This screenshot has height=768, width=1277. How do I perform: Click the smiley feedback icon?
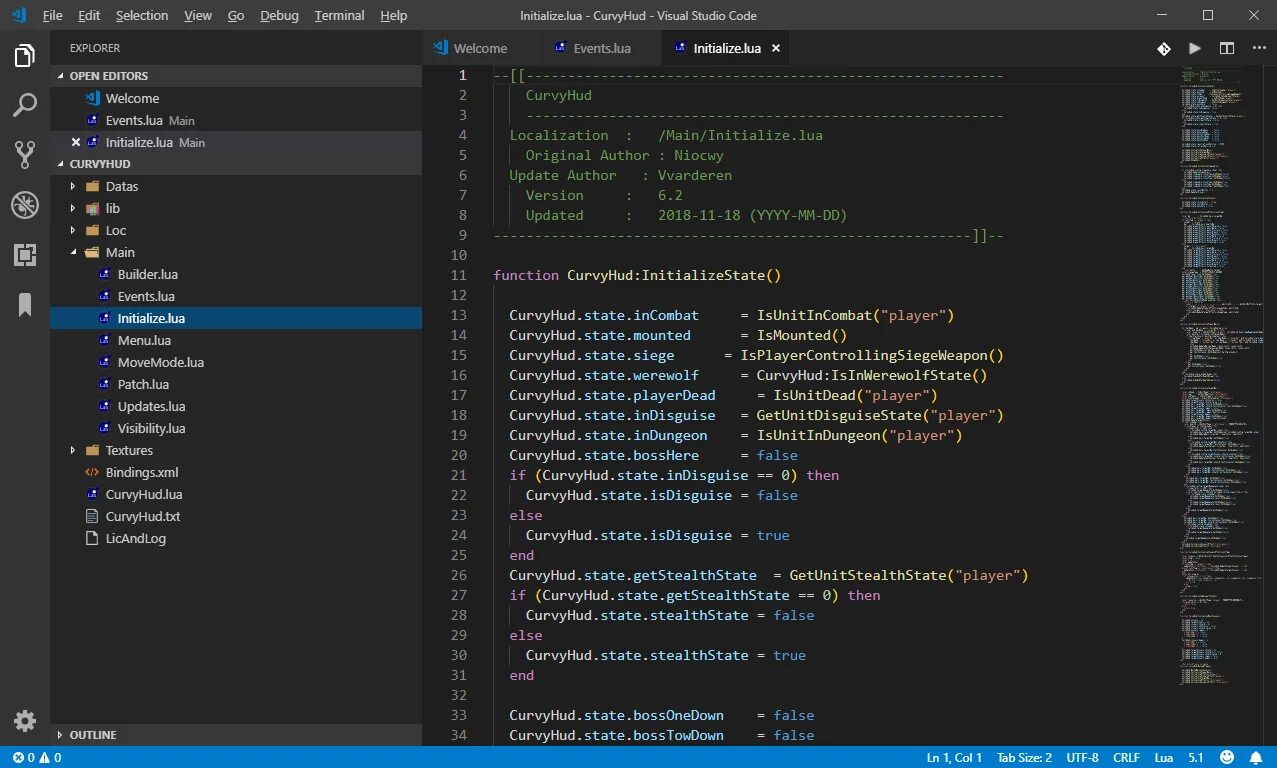tap(1227, 758)
